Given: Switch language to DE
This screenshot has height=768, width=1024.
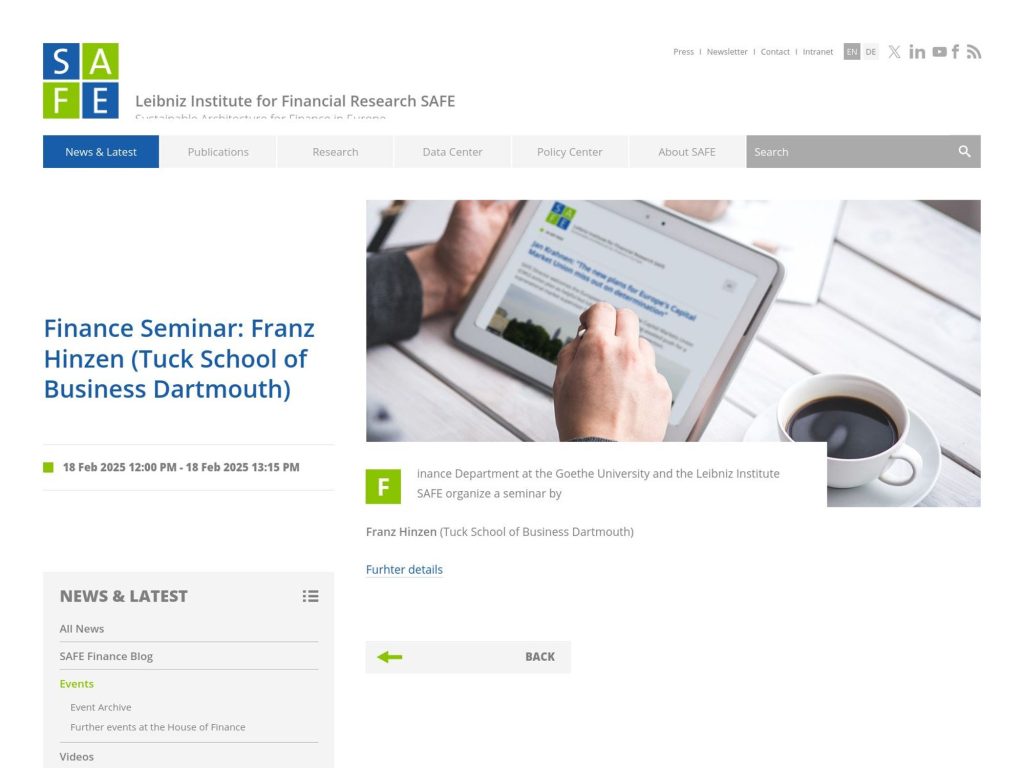Looking at the screenshot, I should pyautogui.click(x=869, y=51).
